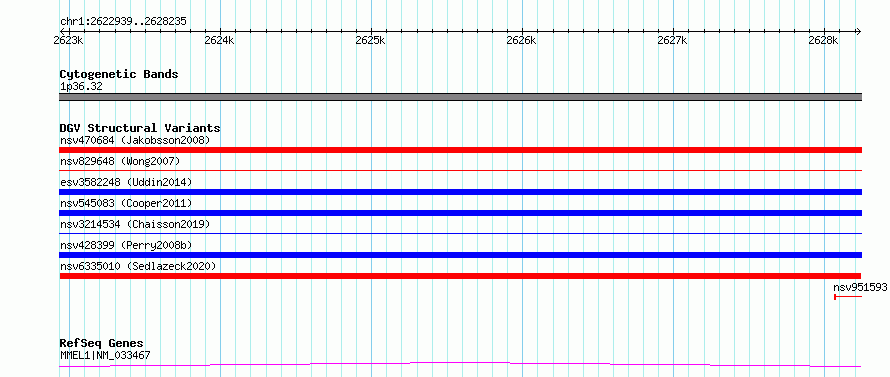Select the thin blue line under nsv3214534
Viewport: 890px width, 377px height.
461,233
